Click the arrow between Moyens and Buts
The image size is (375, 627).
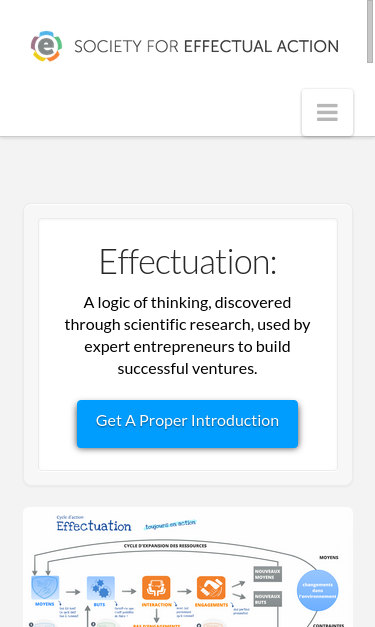73,591
